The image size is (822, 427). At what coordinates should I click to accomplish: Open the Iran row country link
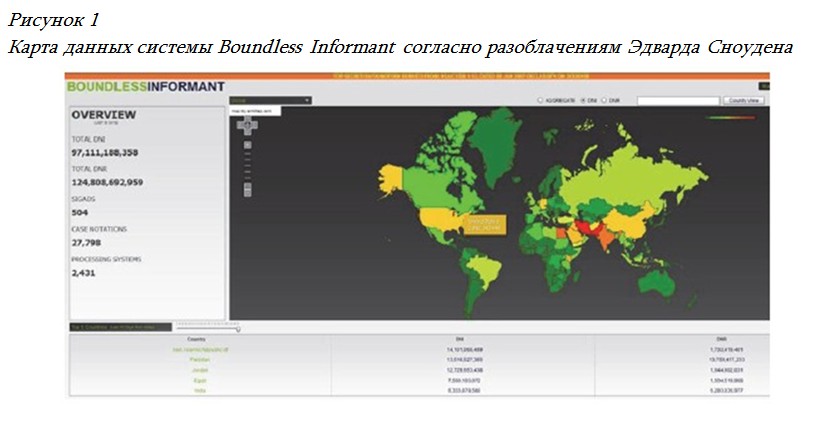tap(201, 349)
